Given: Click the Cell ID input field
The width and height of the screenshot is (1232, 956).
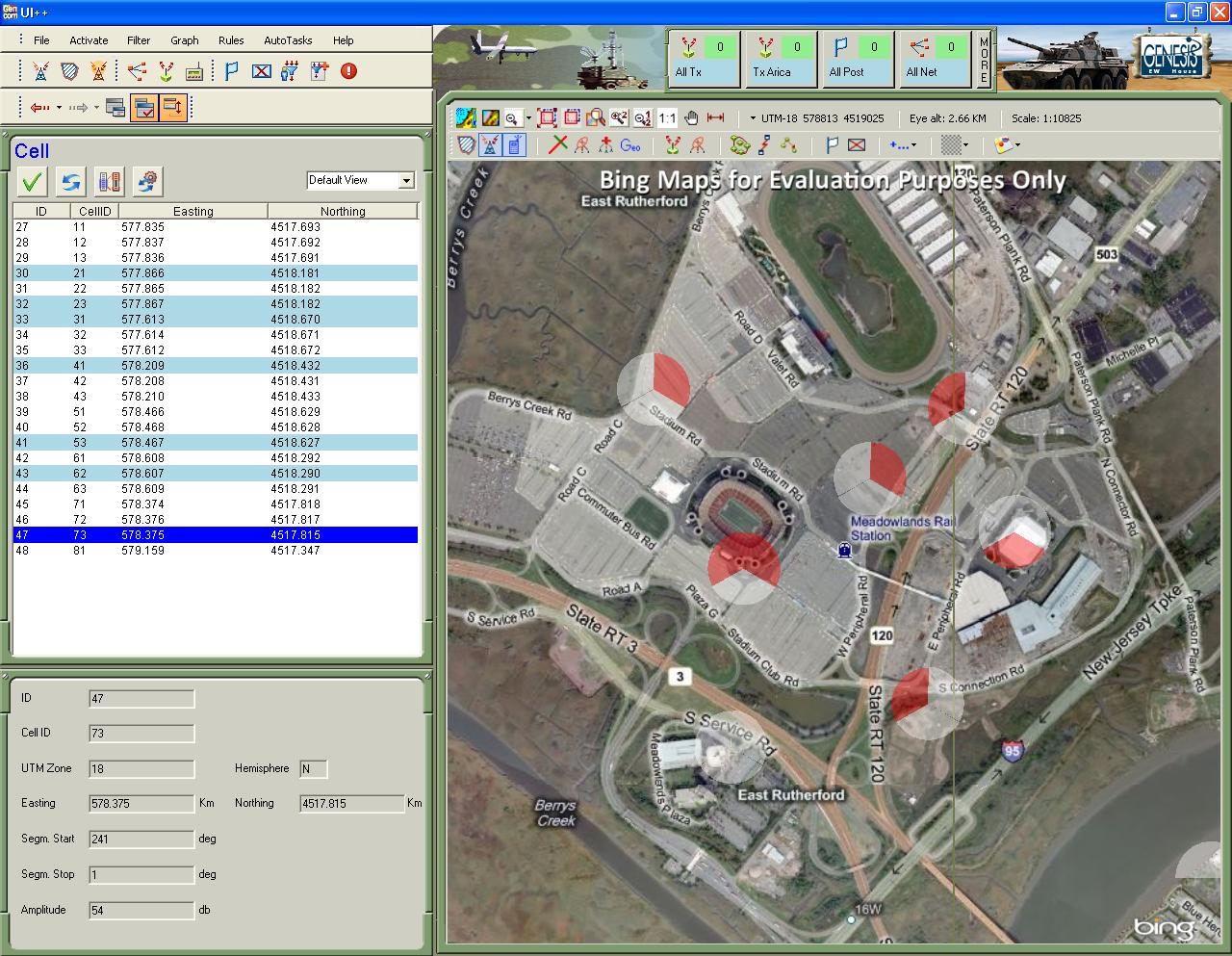Looking at the screenshot, I should pos(141,734).
